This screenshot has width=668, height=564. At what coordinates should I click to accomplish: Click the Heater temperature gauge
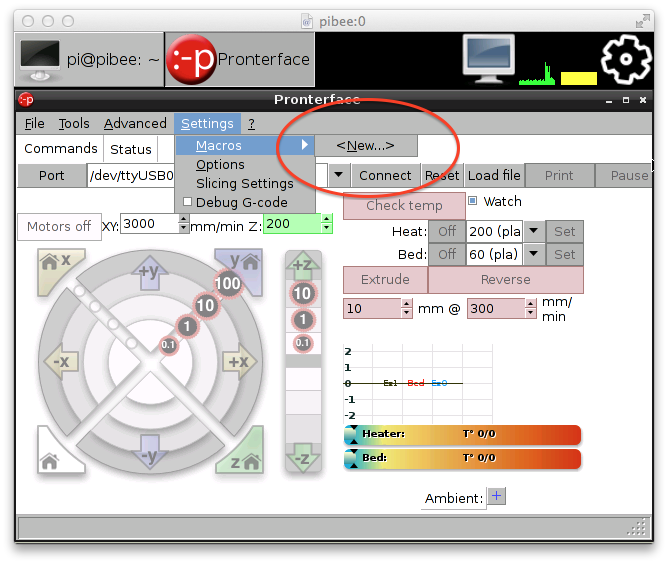point(462,435)
